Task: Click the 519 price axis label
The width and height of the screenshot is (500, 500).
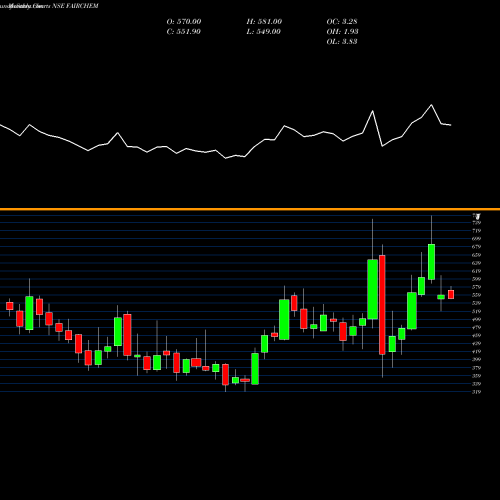Action: coord(477,311)
